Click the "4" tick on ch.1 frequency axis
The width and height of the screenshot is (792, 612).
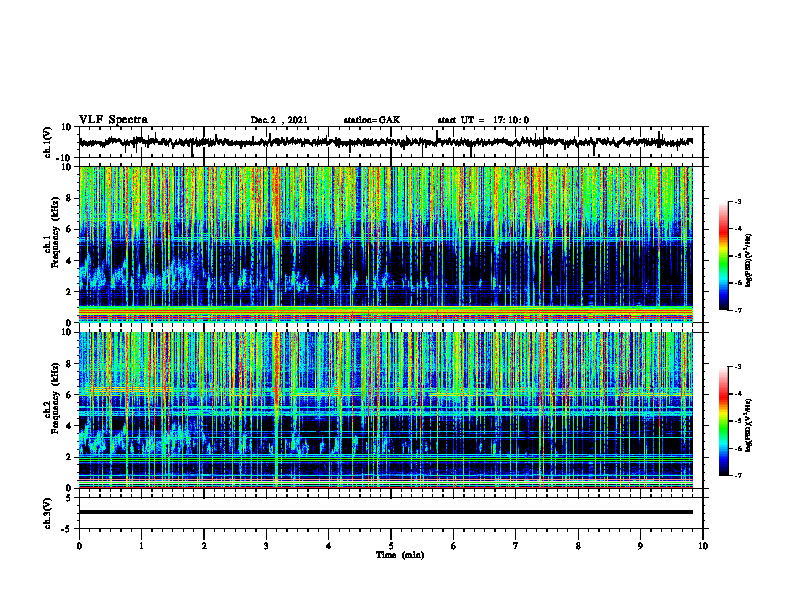(69, 261)
